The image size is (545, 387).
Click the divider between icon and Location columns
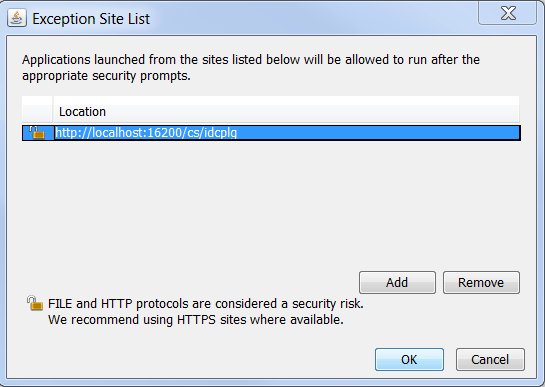click(53, 112)
